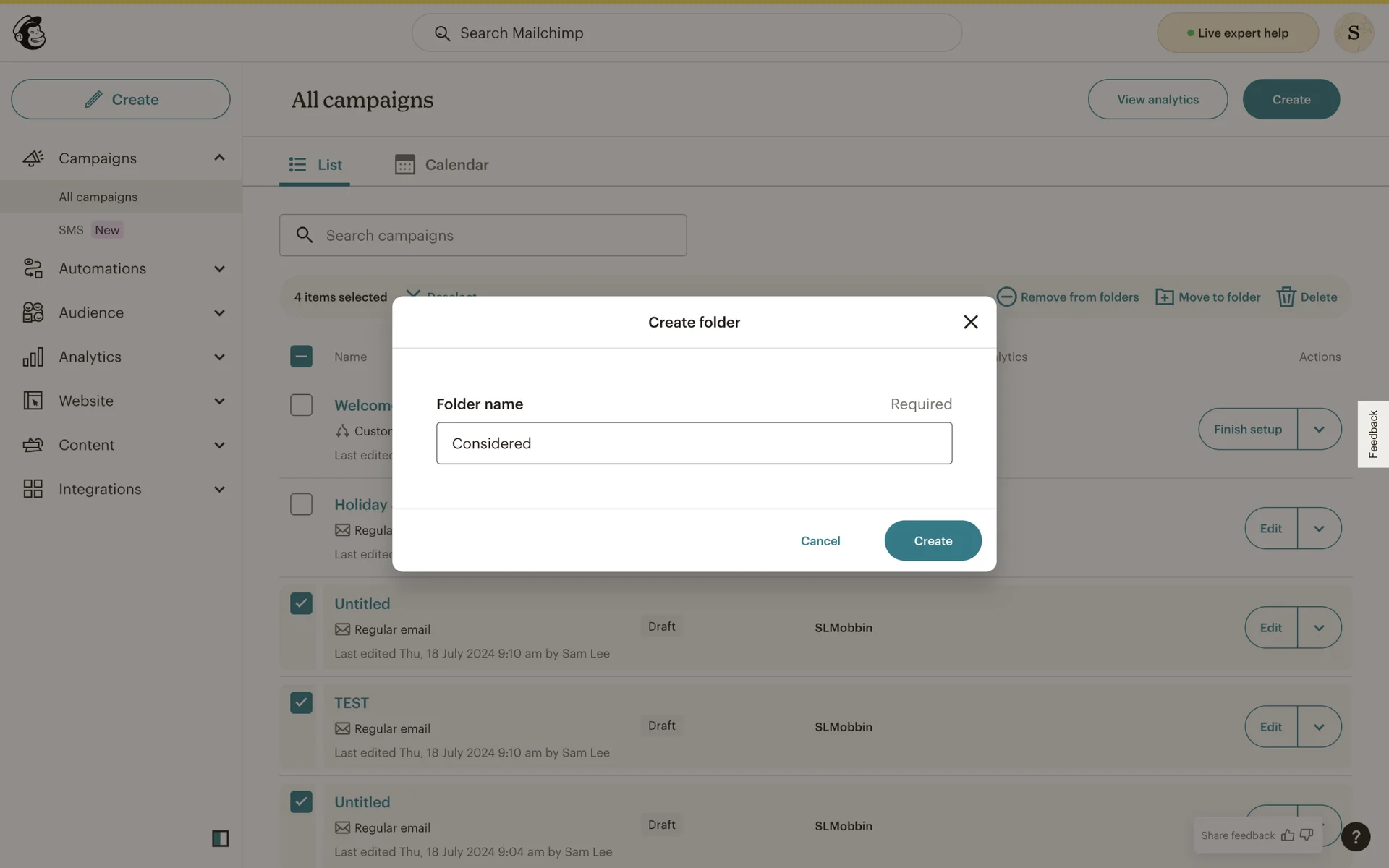Viewport: 1389px width, 868px height.
Task: Collapse sidebar using bottom panel icon
Action: coord(220,838)
